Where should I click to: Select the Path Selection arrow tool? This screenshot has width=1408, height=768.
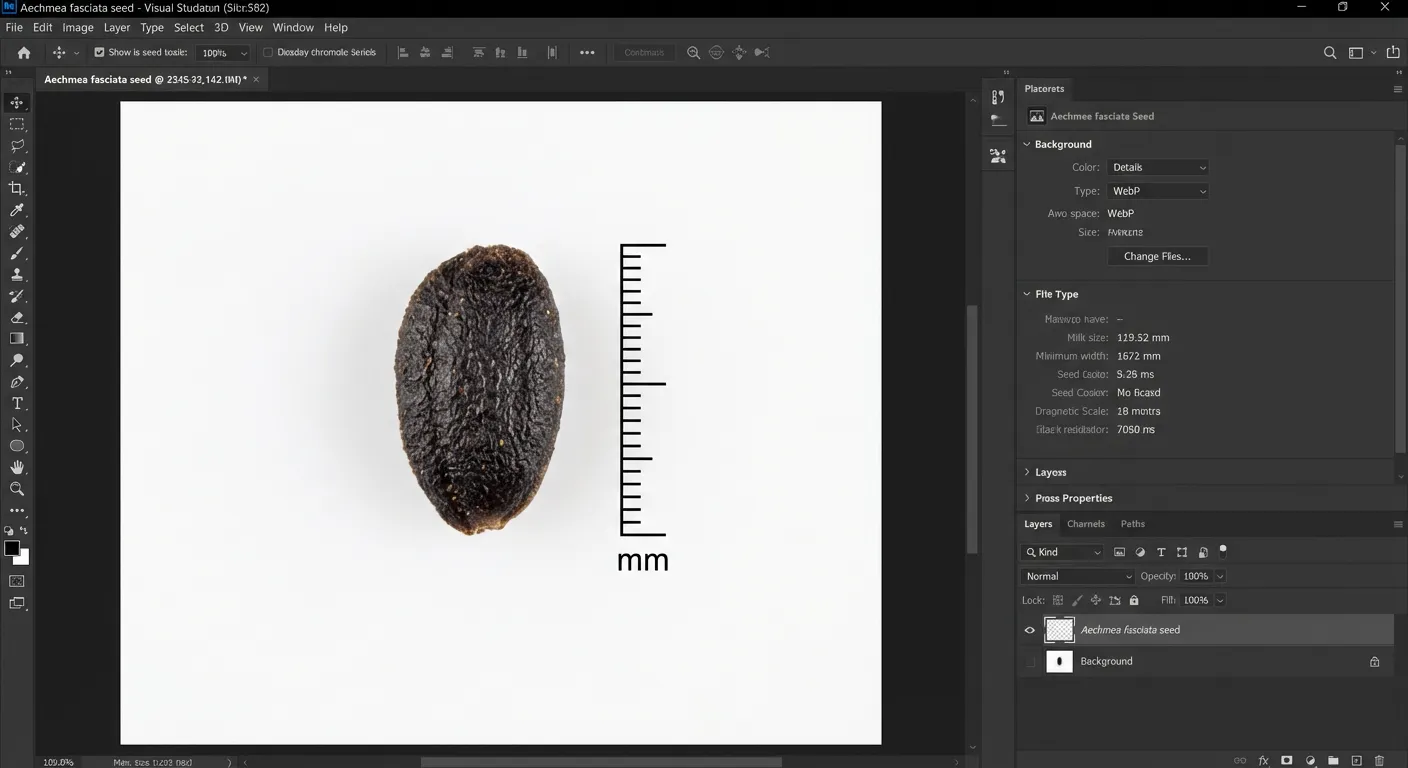click(x=17, y=425)
